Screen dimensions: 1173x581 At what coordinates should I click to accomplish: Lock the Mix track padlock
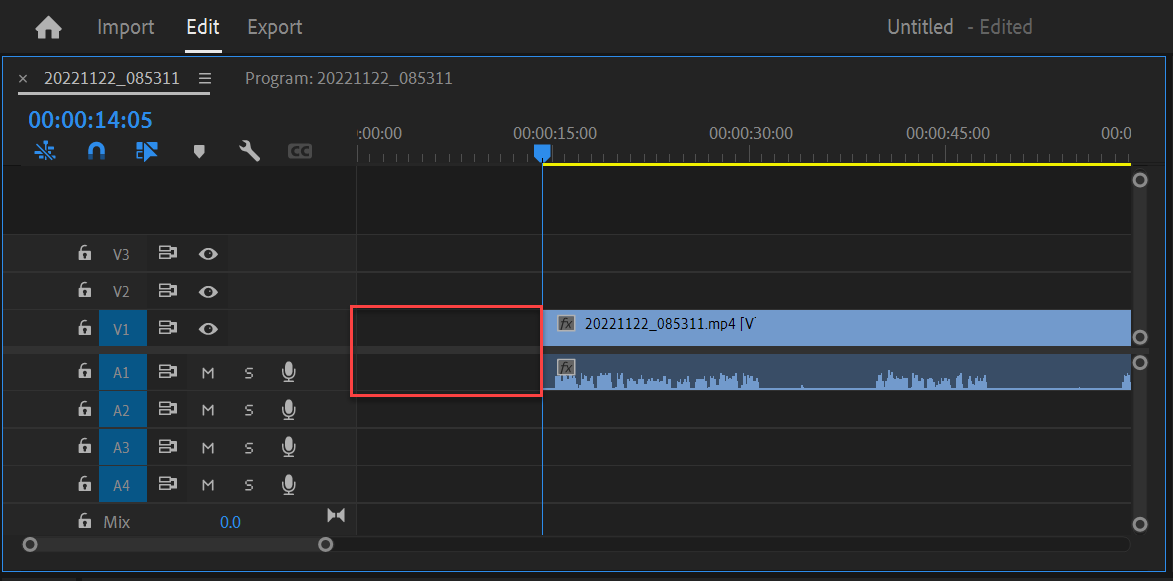coord(85,521)
